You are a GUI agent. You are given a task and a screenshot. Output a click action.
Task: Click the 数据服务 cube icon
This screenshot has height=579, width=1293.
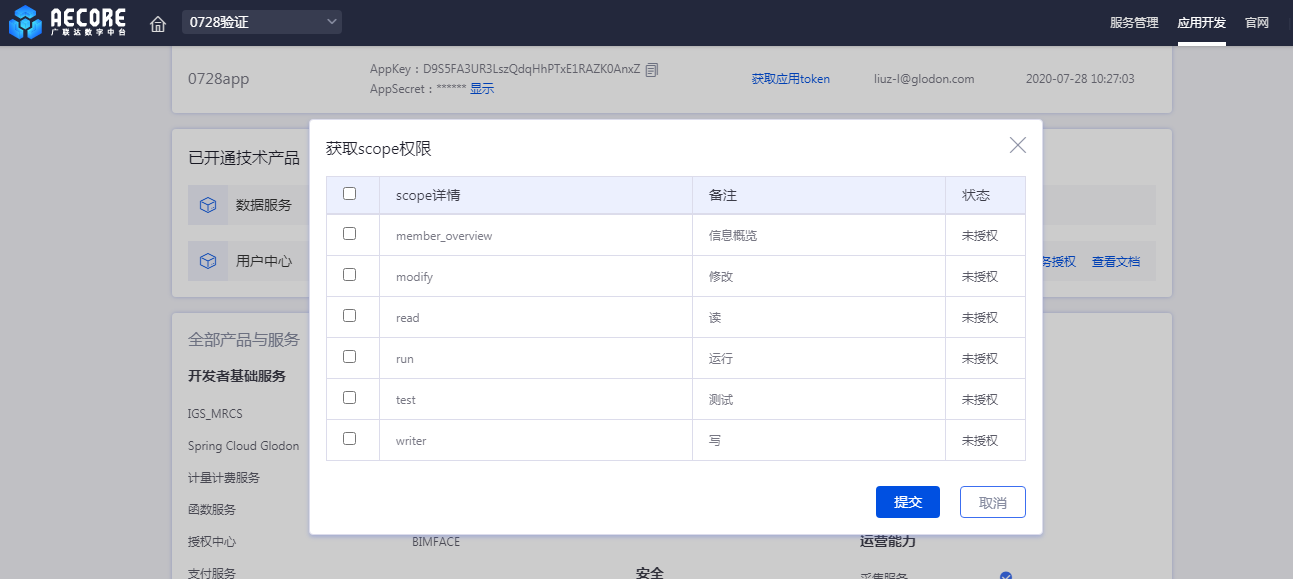(208, 205)
